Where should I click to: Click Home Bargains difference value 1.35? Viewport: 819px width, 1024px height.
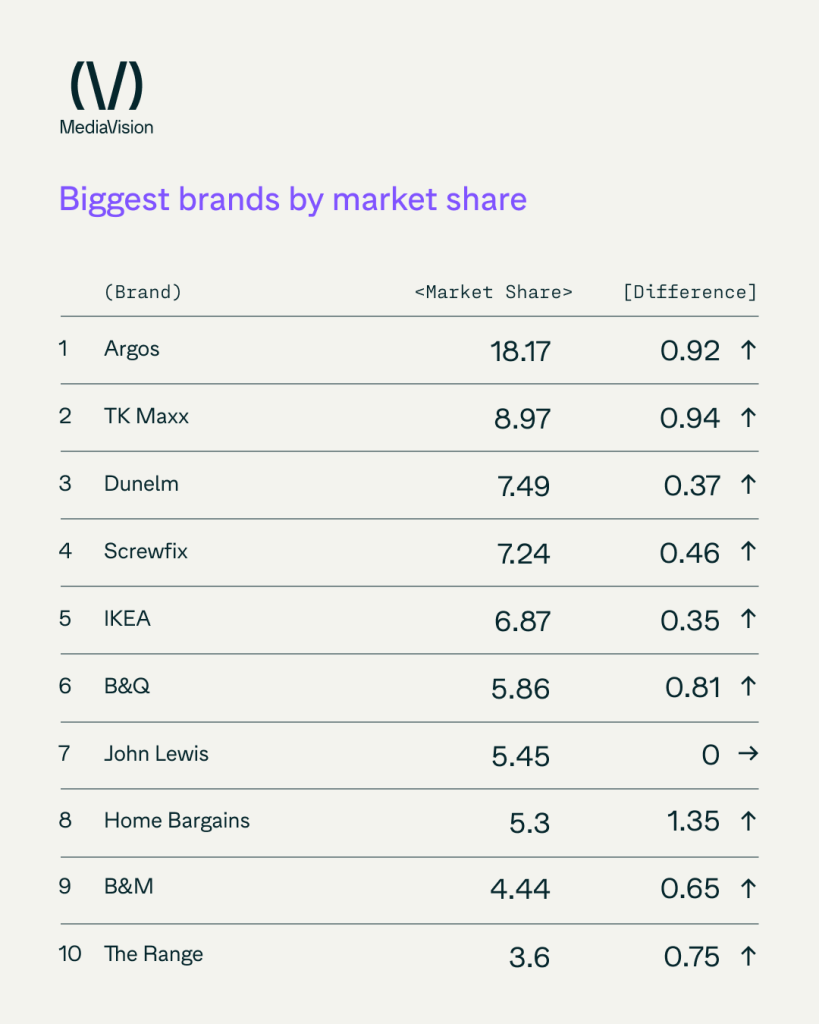coord(692,822)
